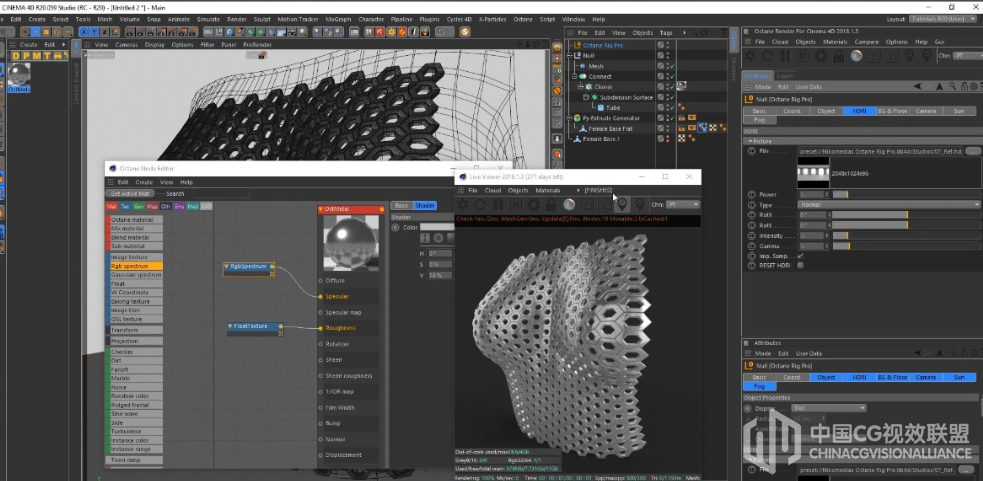This screenshot has width=983, height=481.
Task: Open the Display dropdown in Object Properties
Action: tap(828, 408)
